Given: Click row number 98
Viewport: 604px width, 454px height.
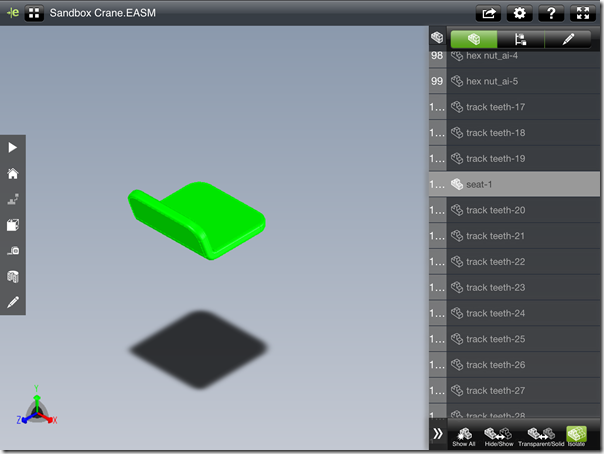Looking at the screenshot, I should tap(437, 56).
